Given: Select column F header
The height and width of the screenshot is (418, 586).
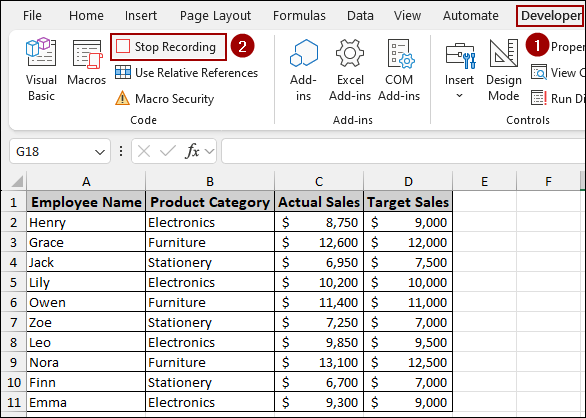Looking at the screenshot, I should coord(548,181).
